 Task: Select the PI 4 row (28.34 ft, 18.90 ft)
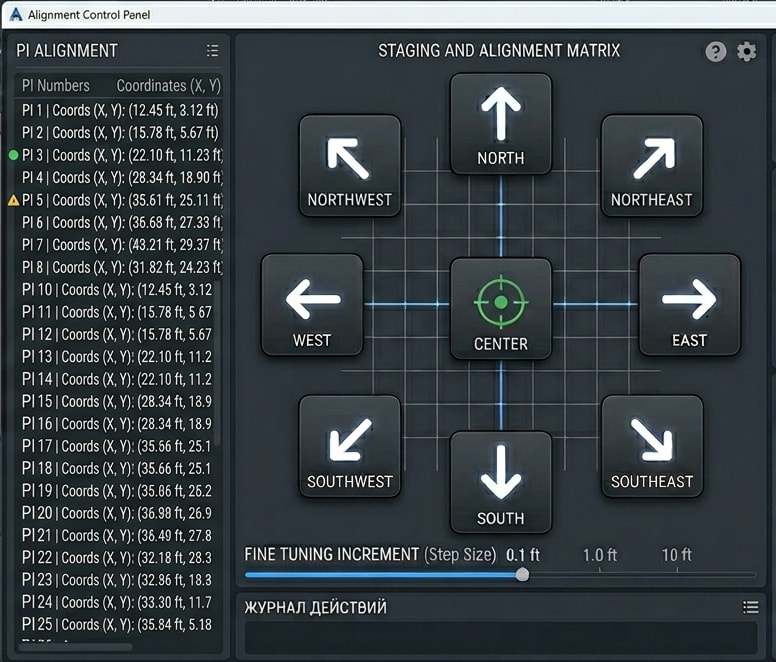point(119,178)
